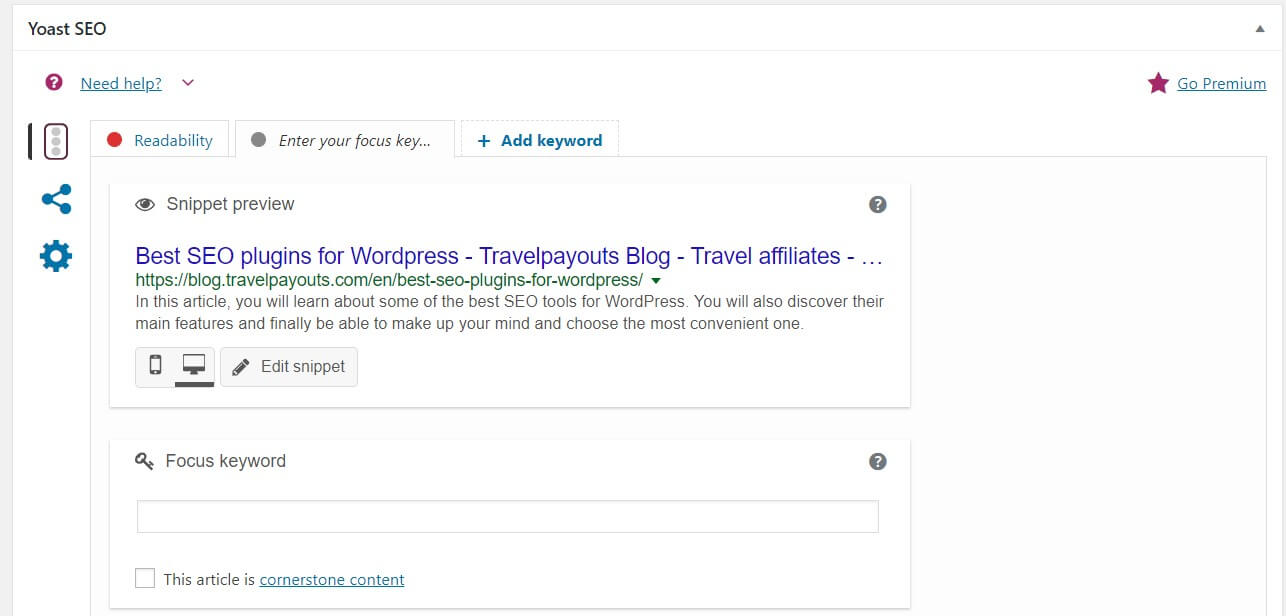Expand the Need help chevron

pos(188,83)
